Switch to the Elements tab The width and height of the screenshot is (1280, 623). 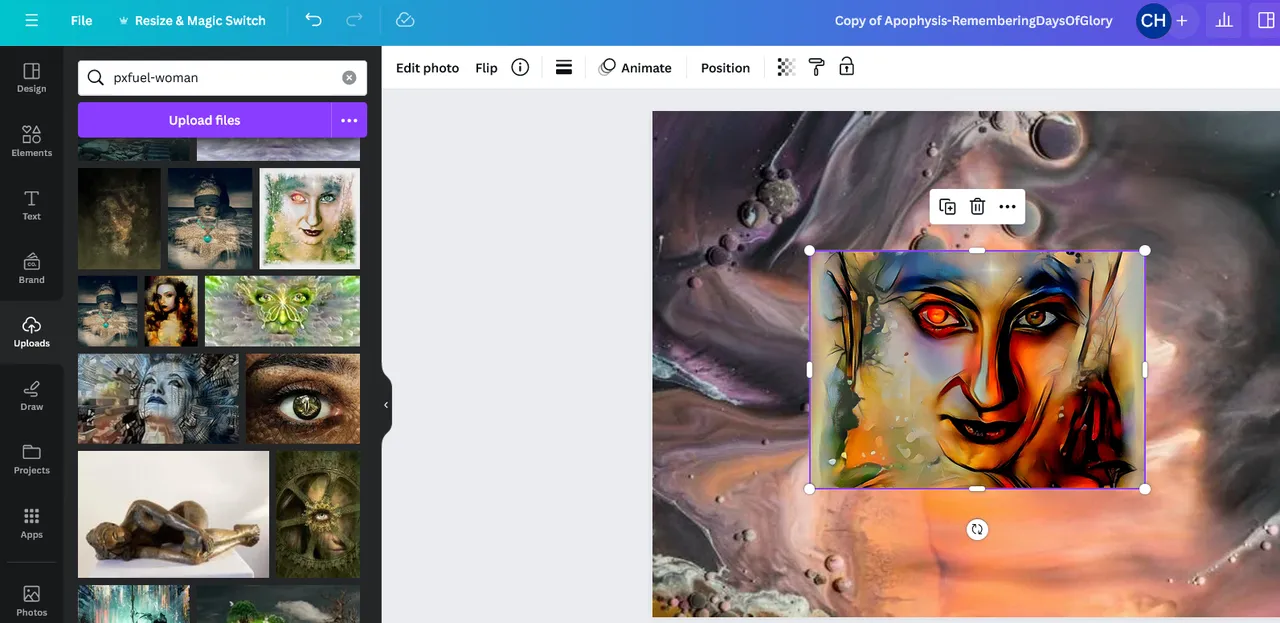(x=32, y=141)
